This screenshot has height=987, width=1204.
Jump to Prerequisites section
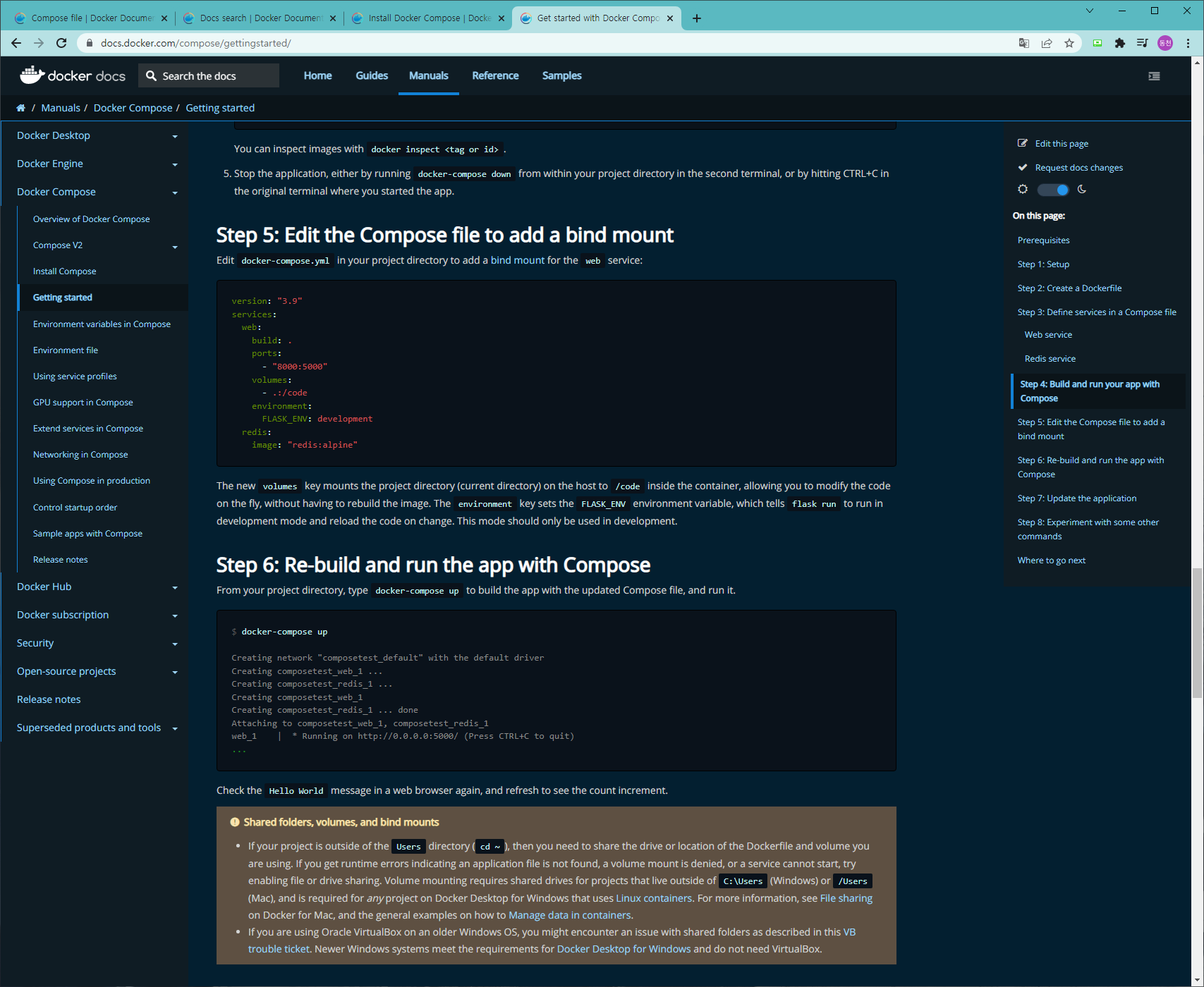point(1044,240)
